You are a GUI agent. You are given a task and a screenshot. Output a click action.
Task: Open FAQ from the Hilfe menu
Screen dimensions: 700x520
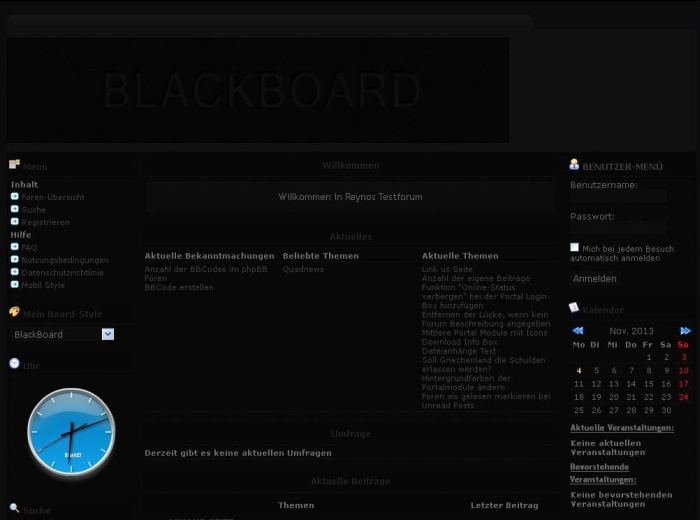29,247
